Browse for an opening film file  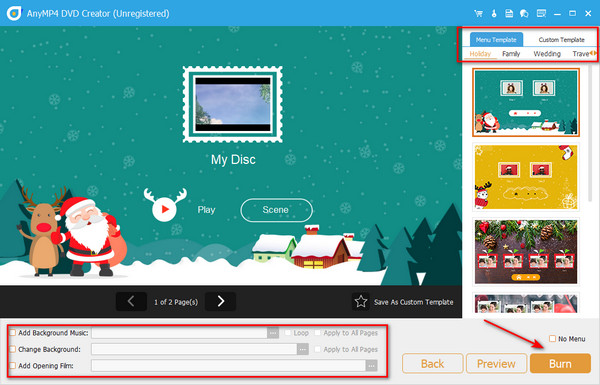pyautogui.click(x=371, y=366)
